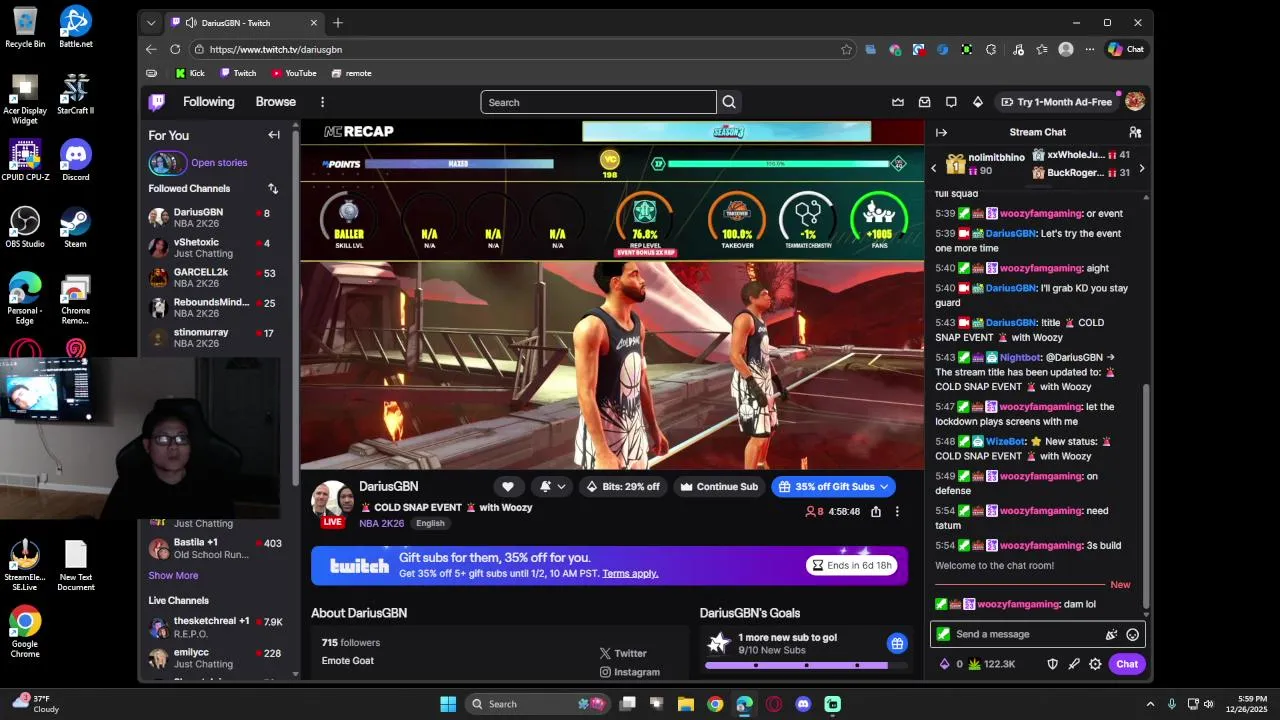The width and height of the screenshot is (1280, 720).
Task: Open the Twitch nav three-dot more menu
Action: (322, 102)
